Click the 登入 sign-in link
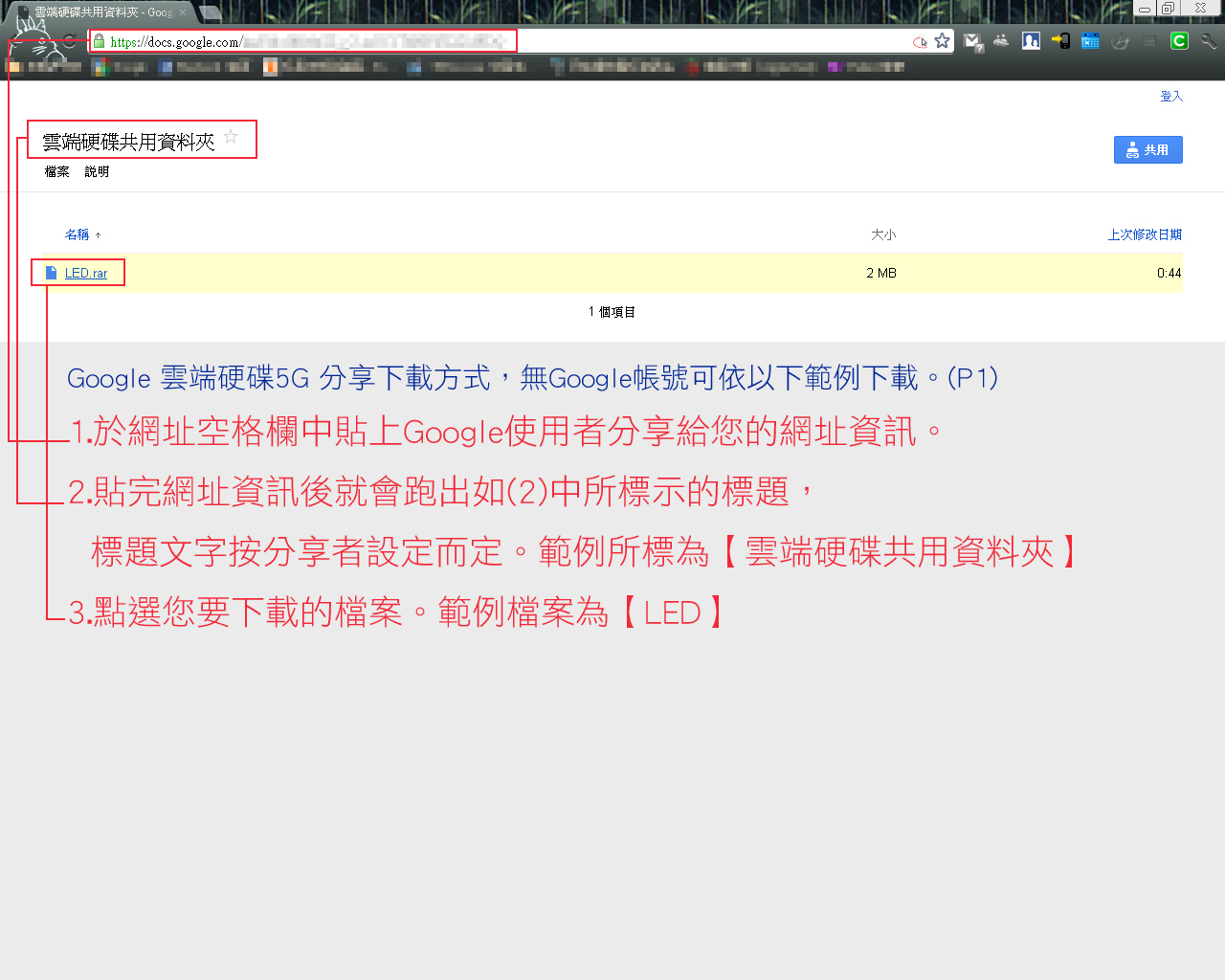The image size is (1225, 980). tap(1171, 96)
